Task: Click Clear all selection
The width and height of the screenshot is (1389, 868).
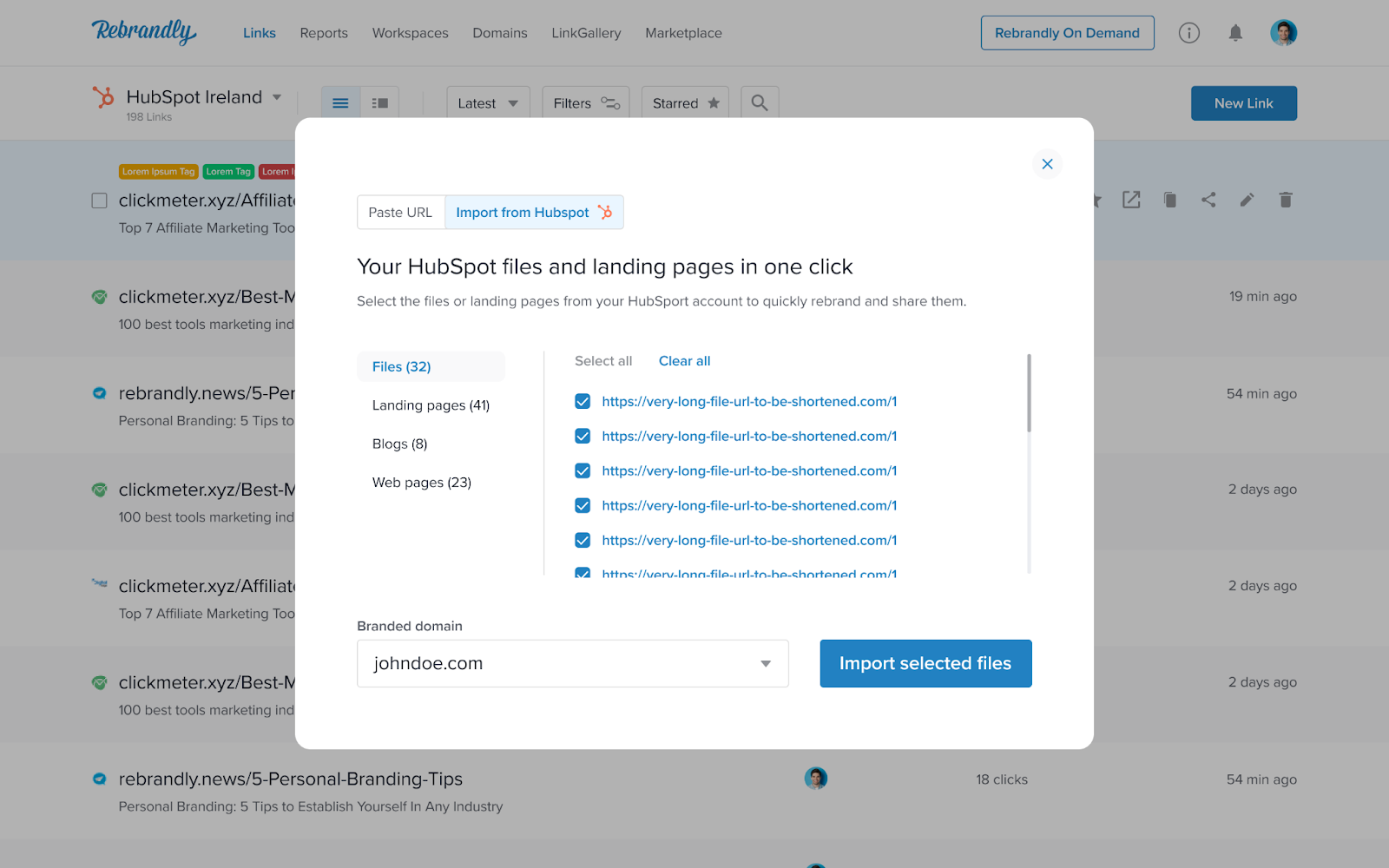Action: (x=684, y=361)
